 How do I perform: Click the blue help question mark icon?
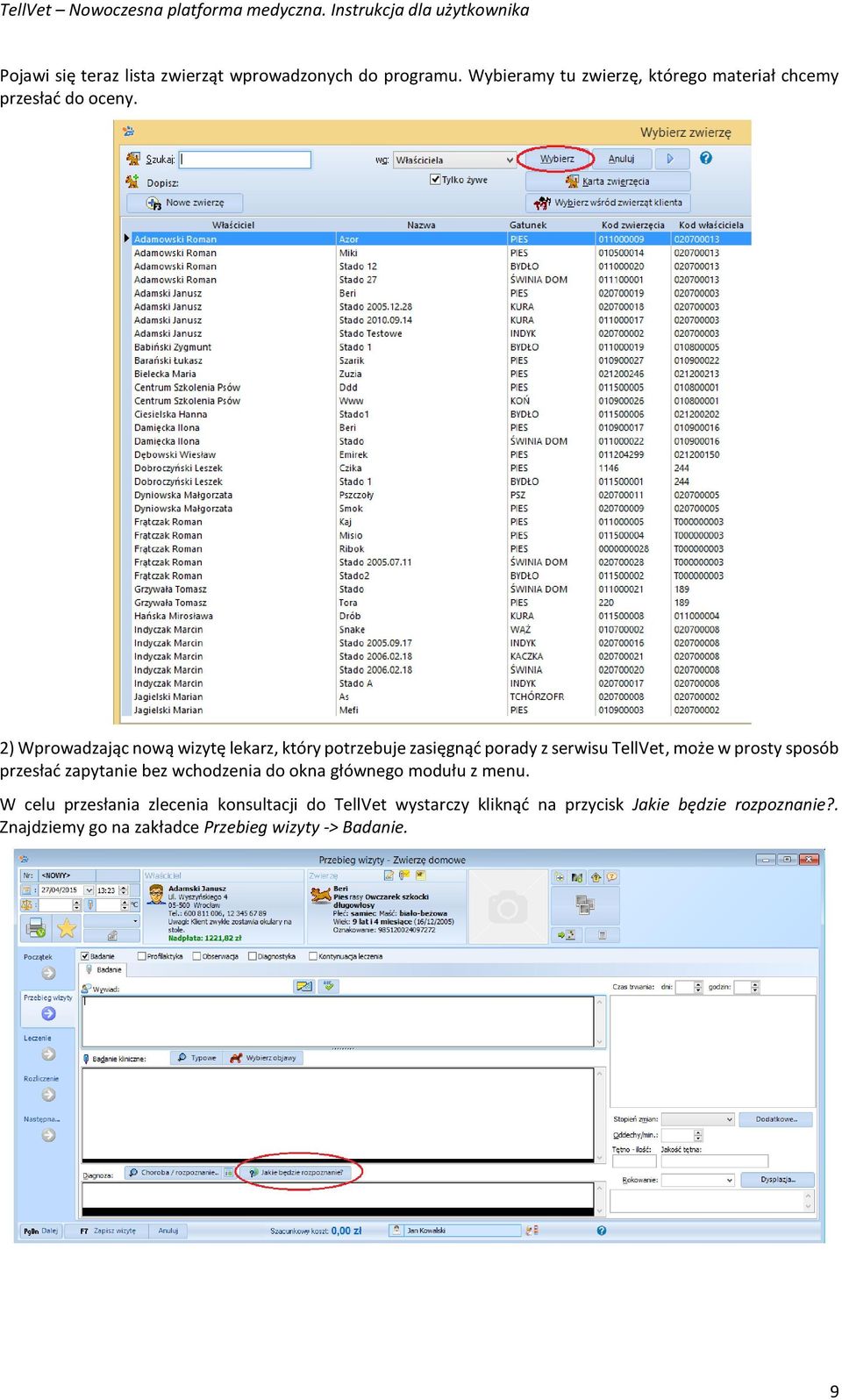706,159
